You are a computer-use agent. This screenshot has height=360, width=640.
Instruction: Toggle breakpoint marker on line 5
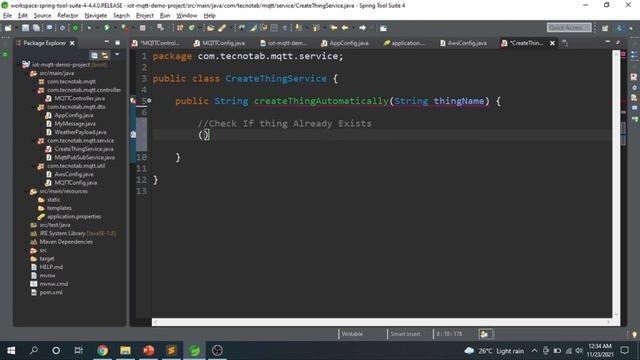(x=133, y=101)
